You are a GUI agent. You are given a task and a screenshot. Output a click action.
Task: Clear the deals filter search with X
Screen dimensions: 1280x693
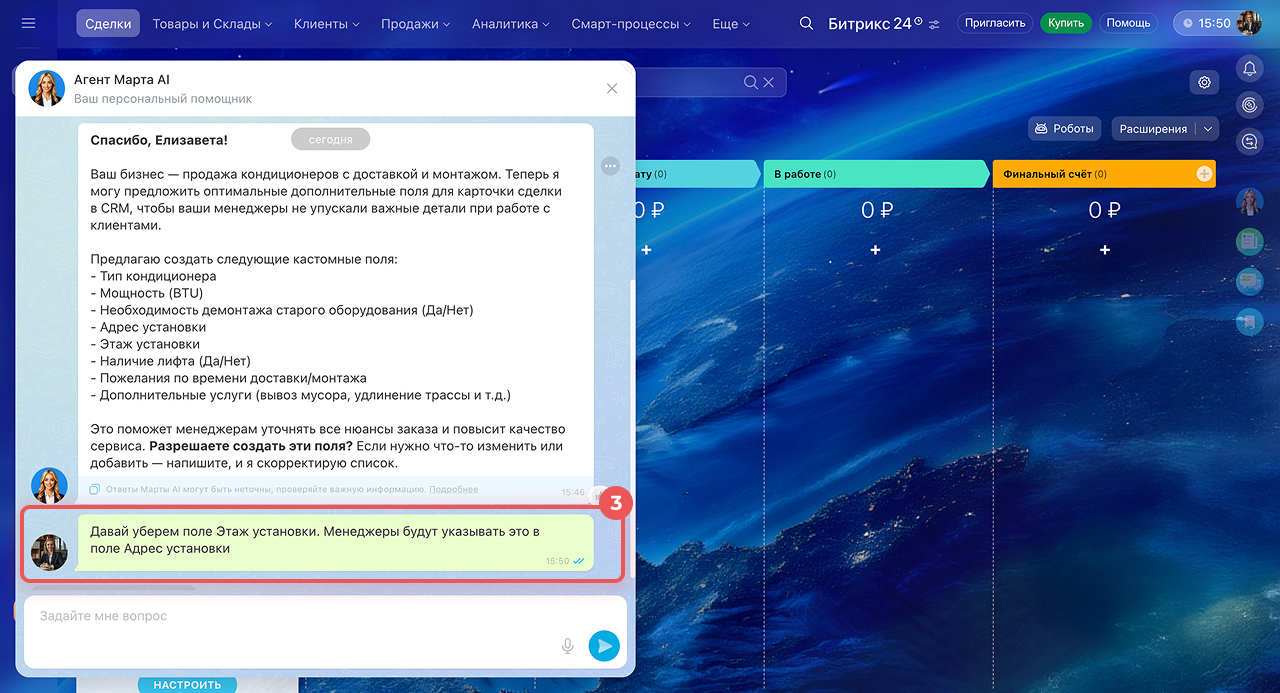[x=769, y=83]
